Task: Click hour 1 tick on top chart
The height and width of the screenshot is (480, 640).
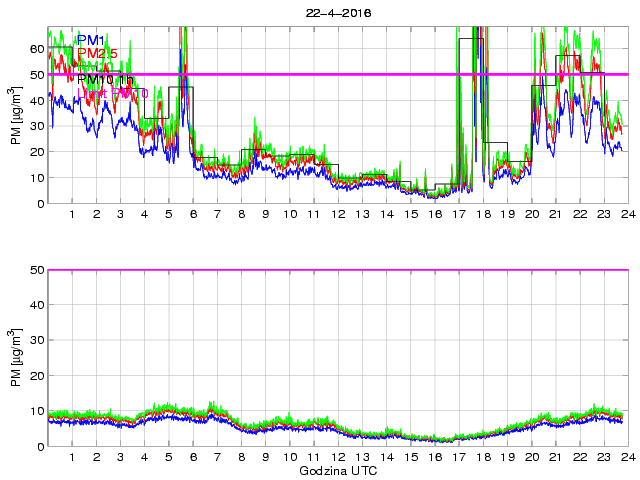Action: (x=72, y=215)
